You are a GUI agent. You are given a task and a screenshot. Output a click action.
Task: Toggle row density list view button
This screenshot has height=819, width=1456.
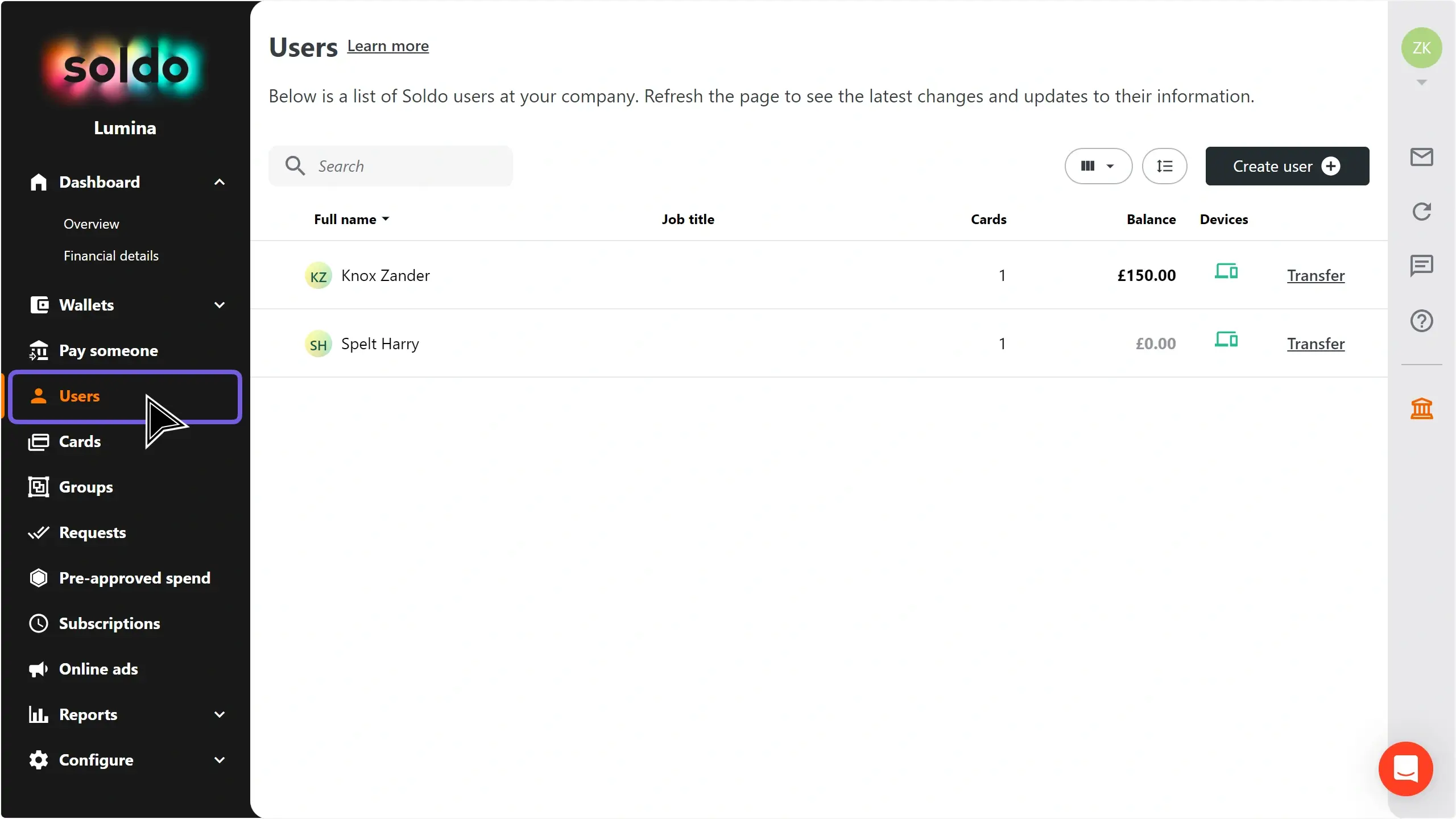(1164, 166)
